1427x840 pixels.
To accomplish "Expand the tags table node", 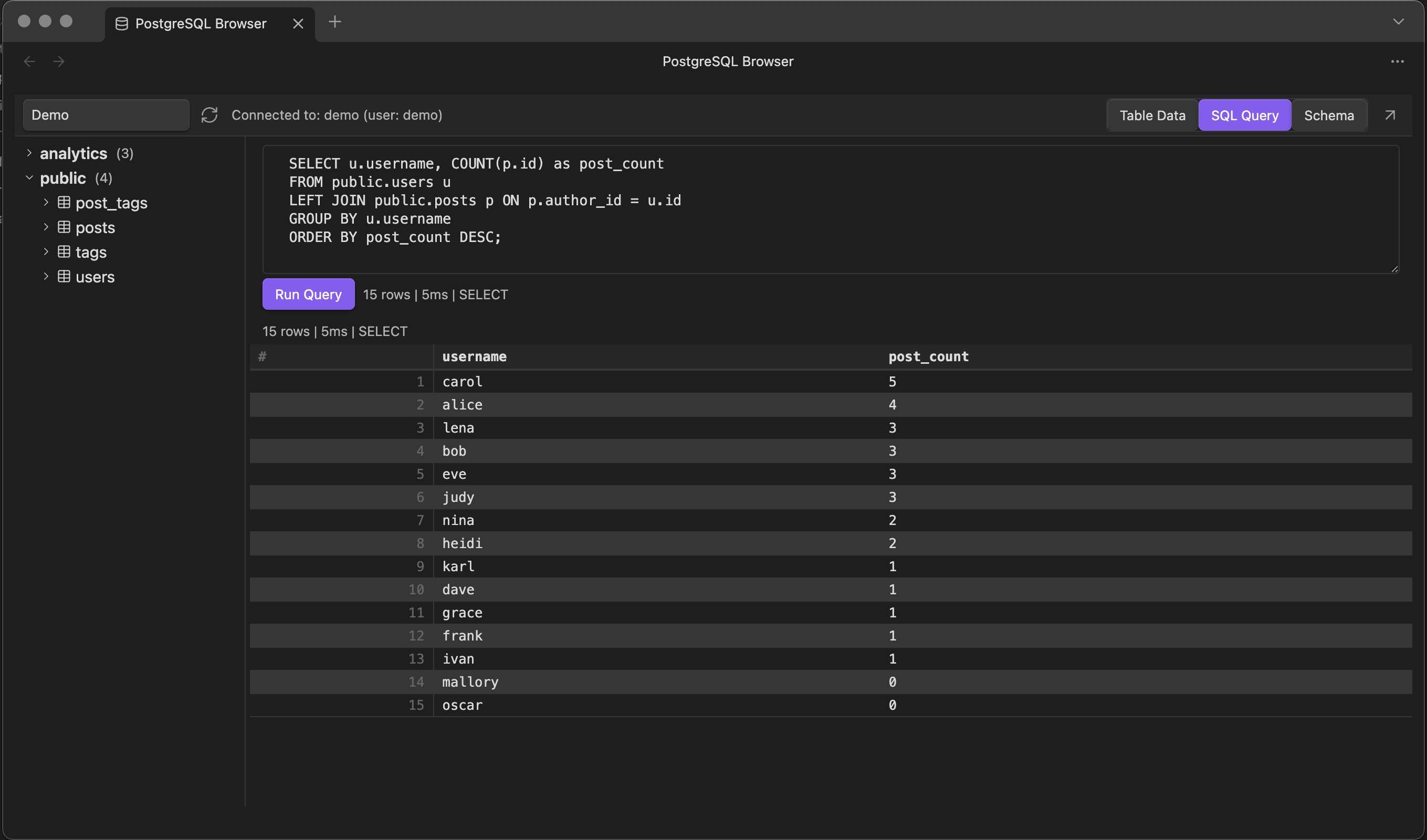I will point(46,251).
